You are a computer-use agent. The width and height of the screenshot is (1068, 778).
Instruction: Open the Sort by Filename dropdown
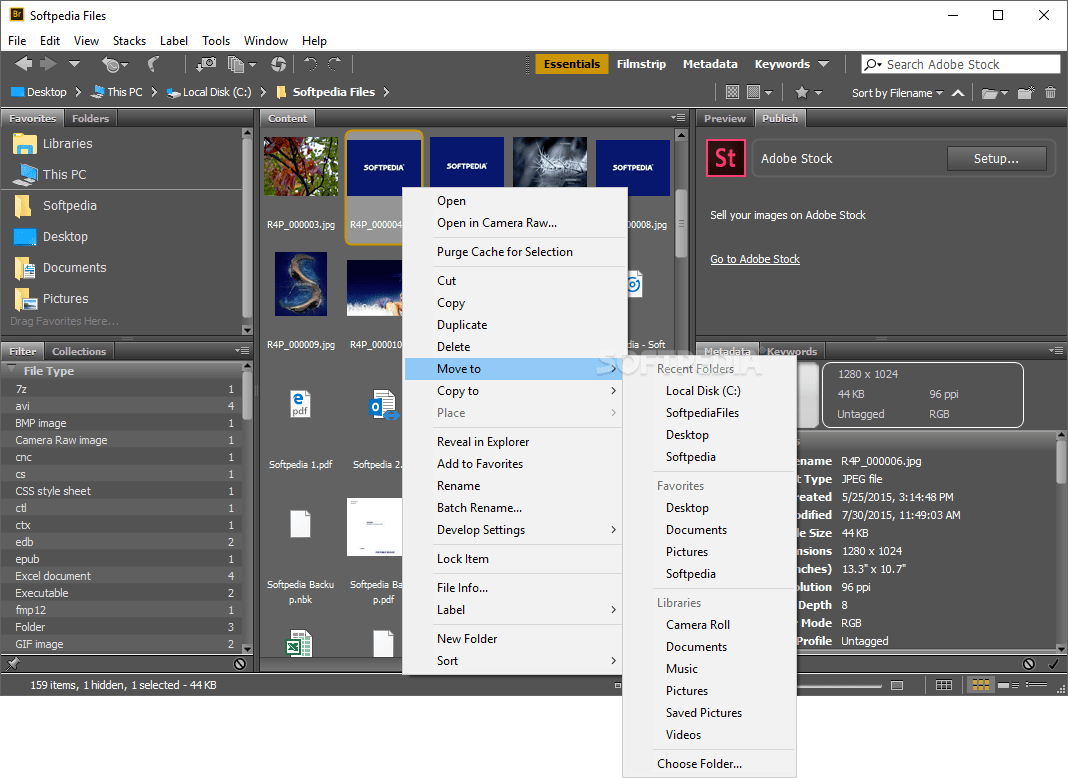click(897, 93)
